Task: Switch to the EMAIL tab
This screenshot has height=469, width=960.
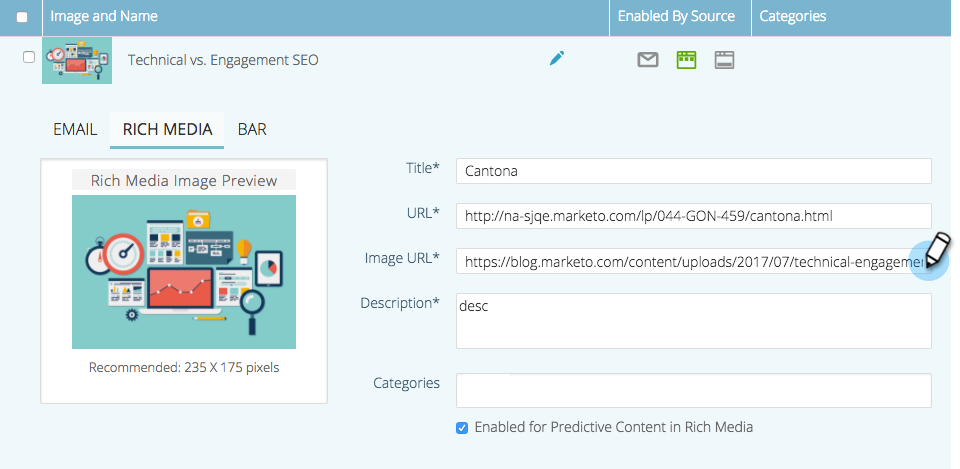Action: (x=75, y=129)
